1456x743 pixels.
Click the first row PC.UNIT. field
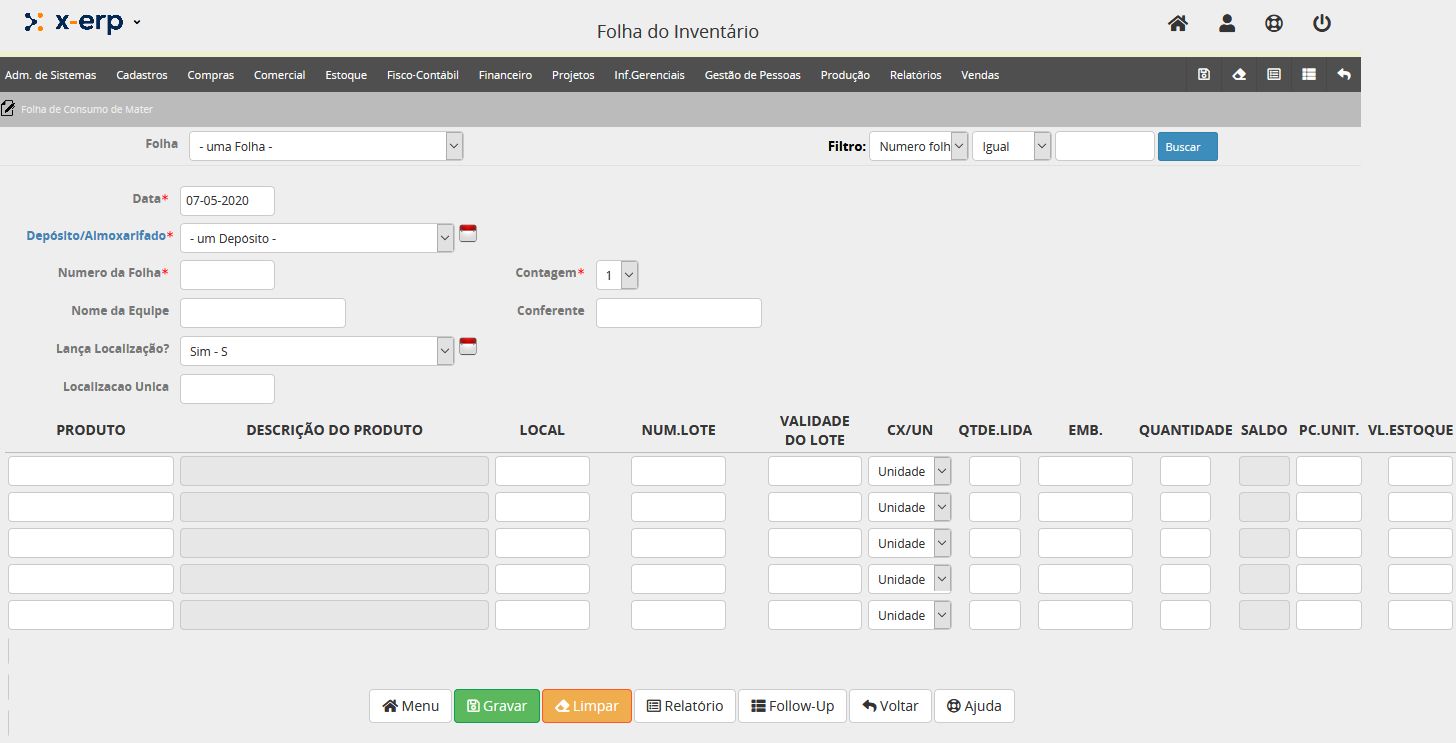[x=1329, y=471]
